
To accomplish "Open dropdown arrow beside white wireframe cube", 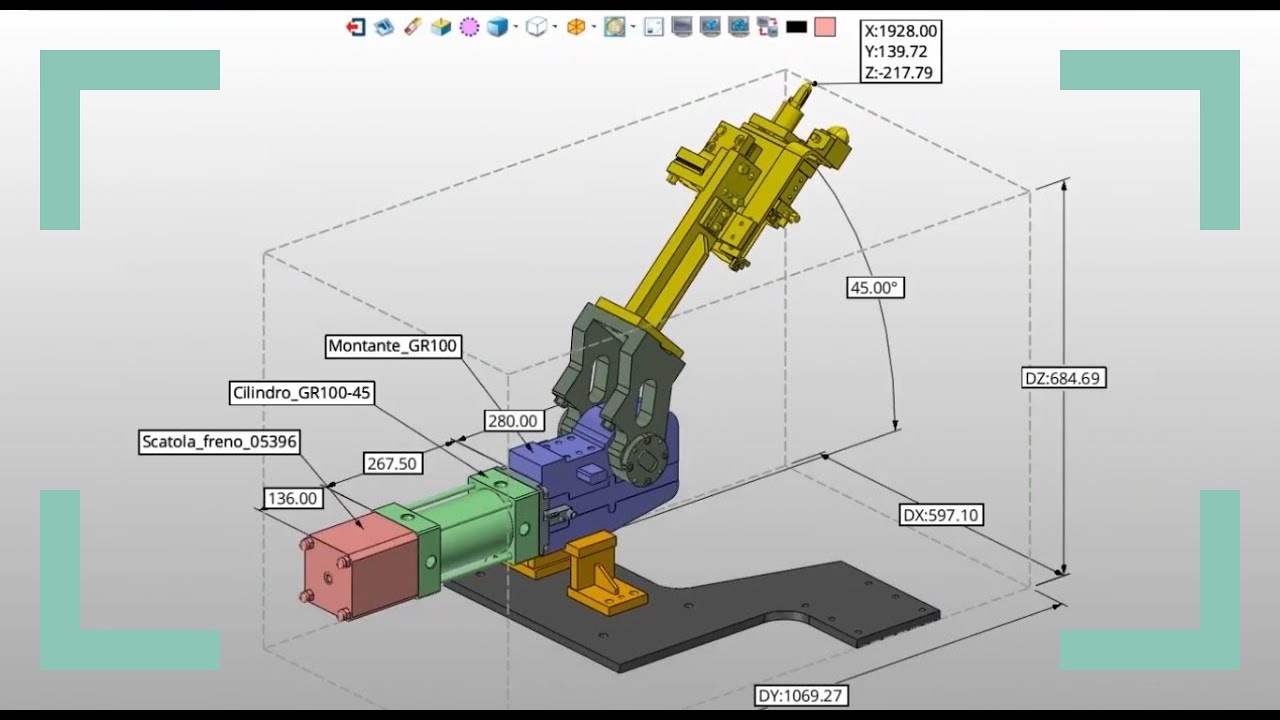I will coord(554,28).
